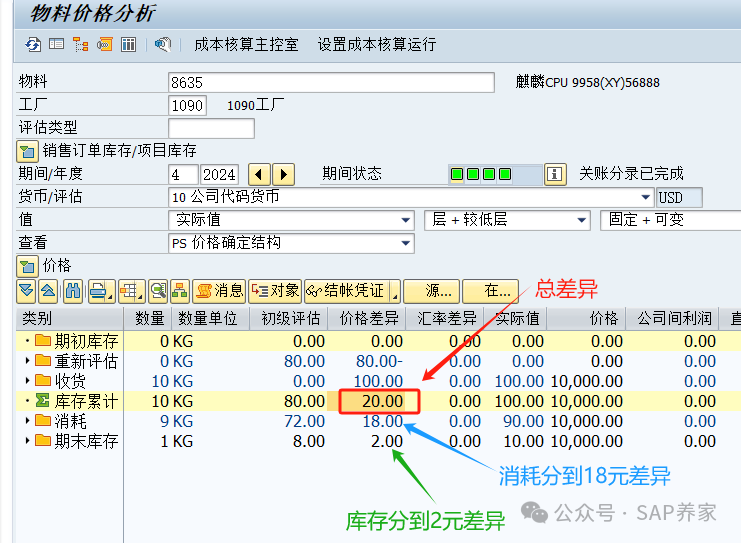Click the orange hierarchy tree icon in top toolbar
This screenshot has height=543, width=741.
[x=80, y=45]
